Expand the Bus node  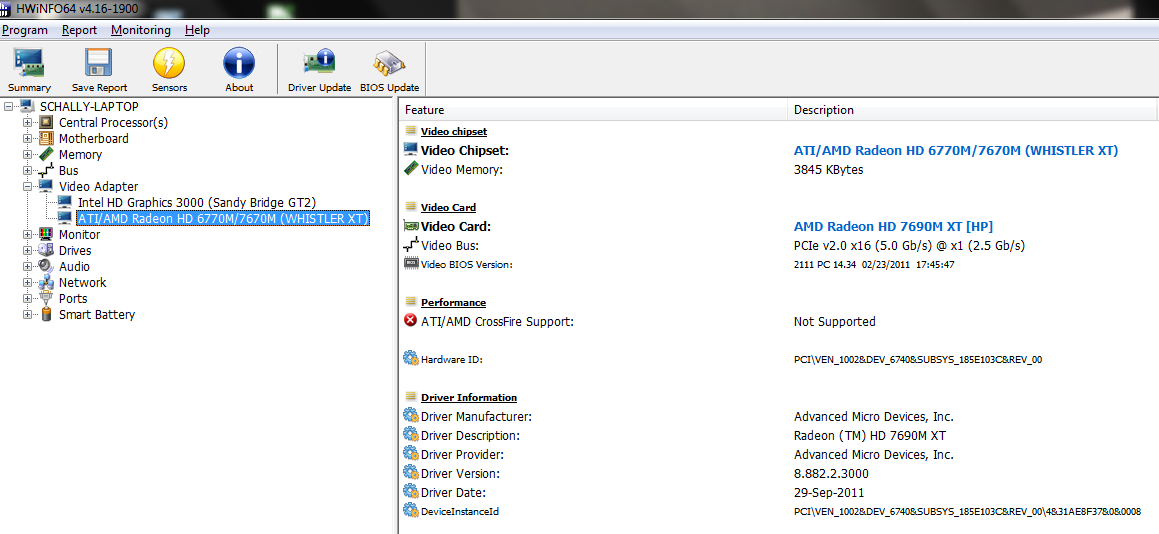point(28,171)
